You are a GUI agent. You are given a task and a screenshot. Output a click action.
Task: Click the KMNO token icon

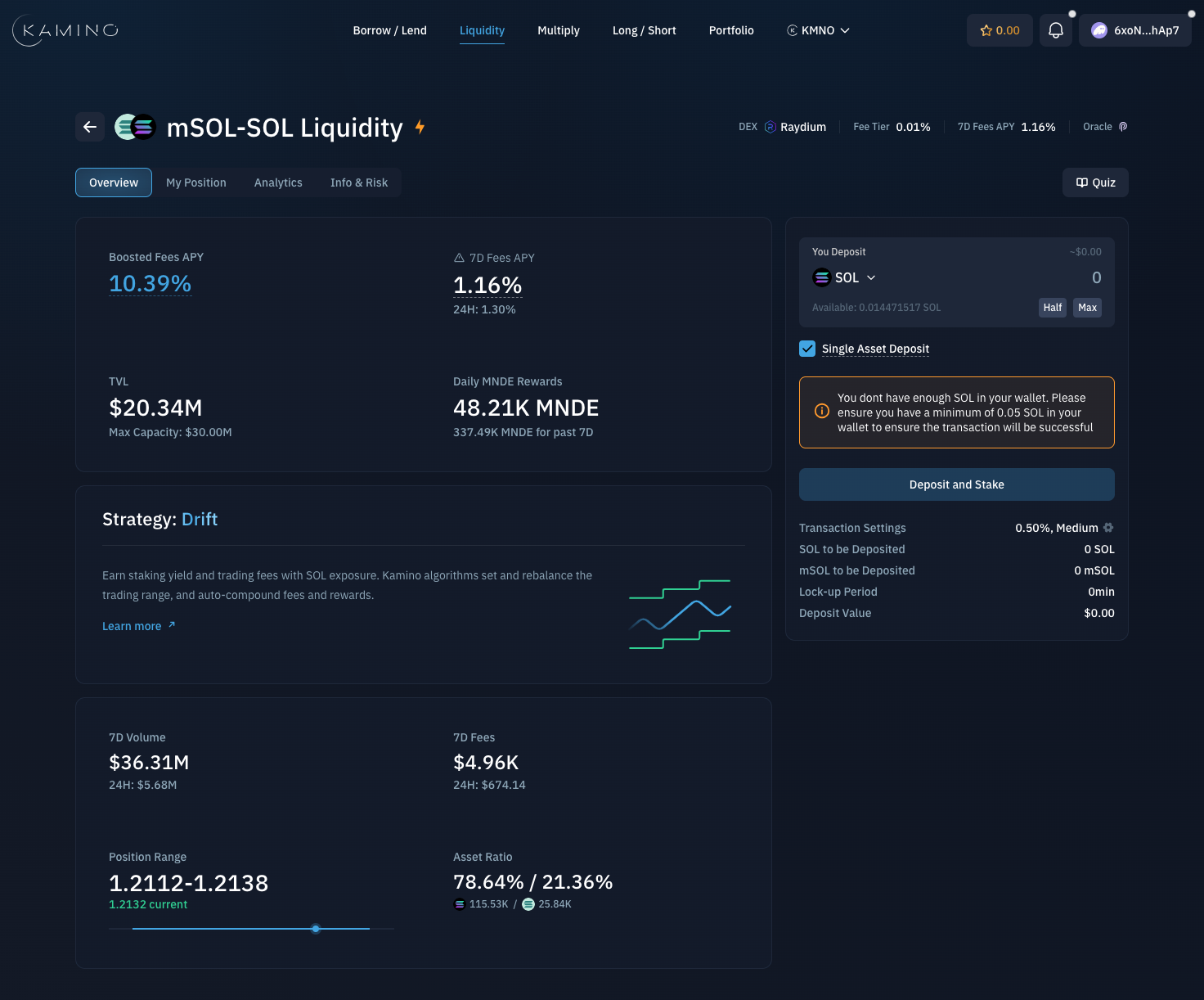(792, 30)
